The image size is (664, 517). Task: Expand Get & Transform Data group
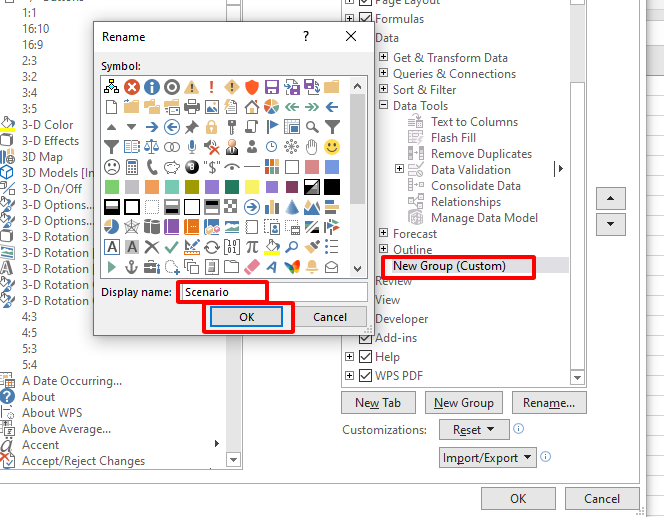point(383,56)
